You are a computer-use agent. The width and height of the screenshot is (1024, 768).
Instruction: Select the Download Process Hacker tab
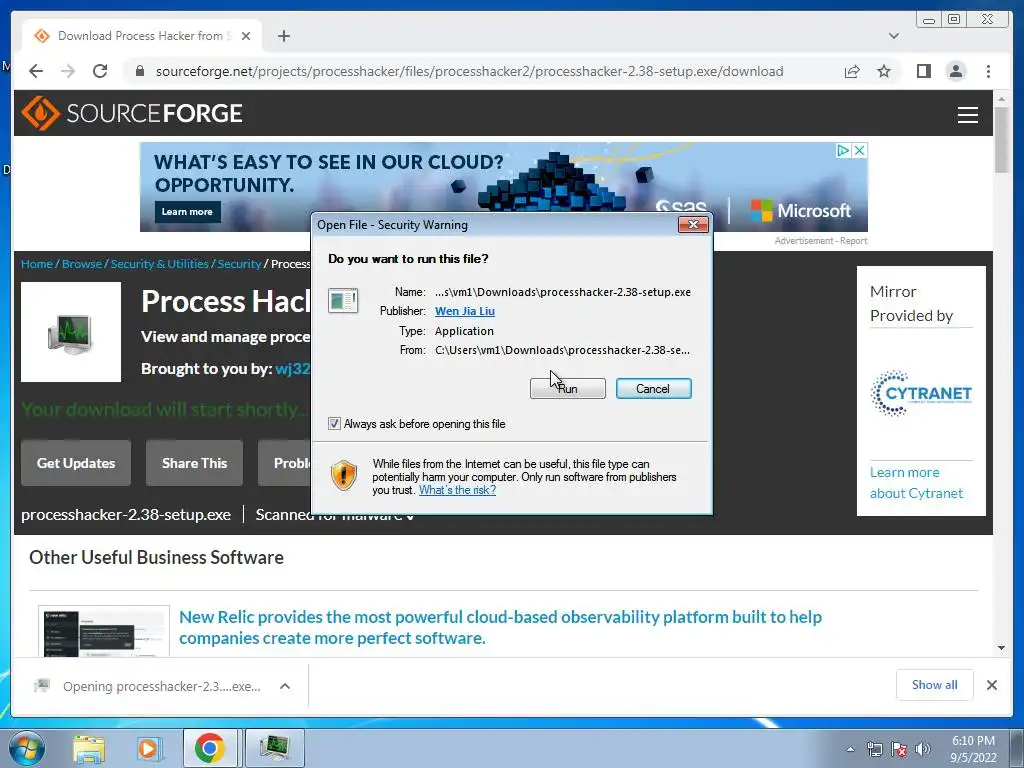141,36
